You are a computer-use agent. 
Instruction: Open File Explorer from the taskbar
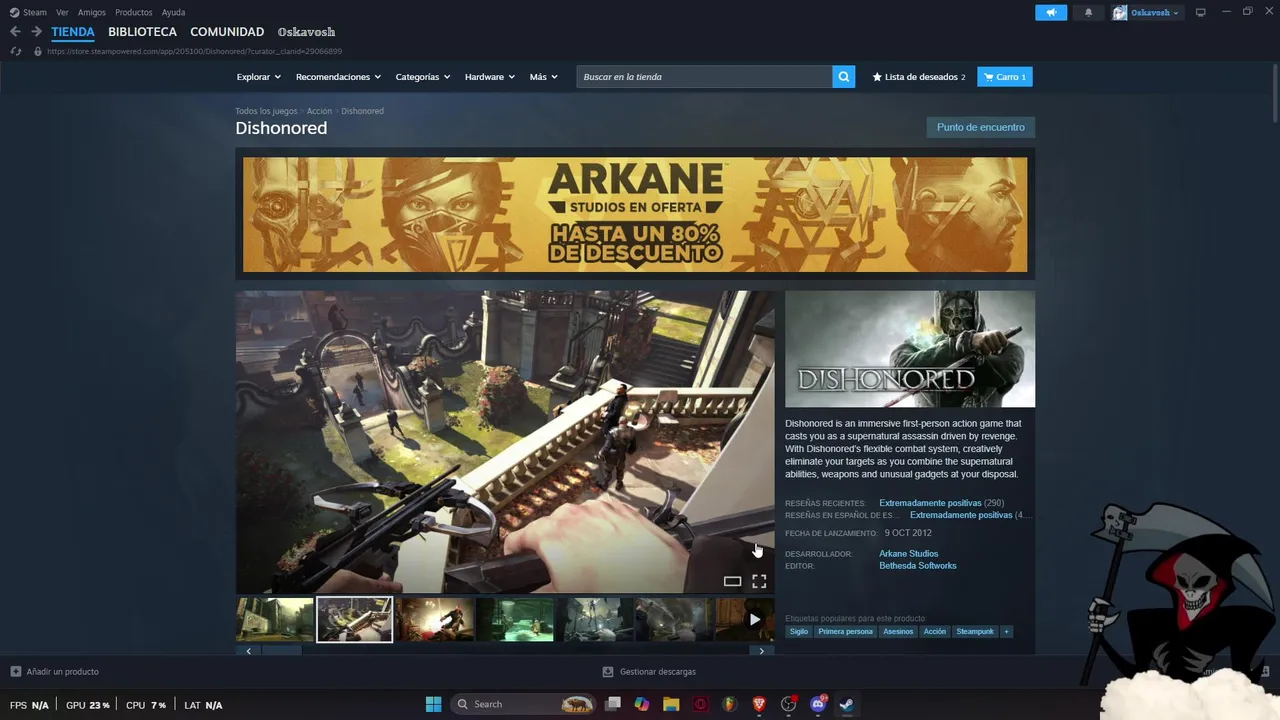click(x=671, y=704)
